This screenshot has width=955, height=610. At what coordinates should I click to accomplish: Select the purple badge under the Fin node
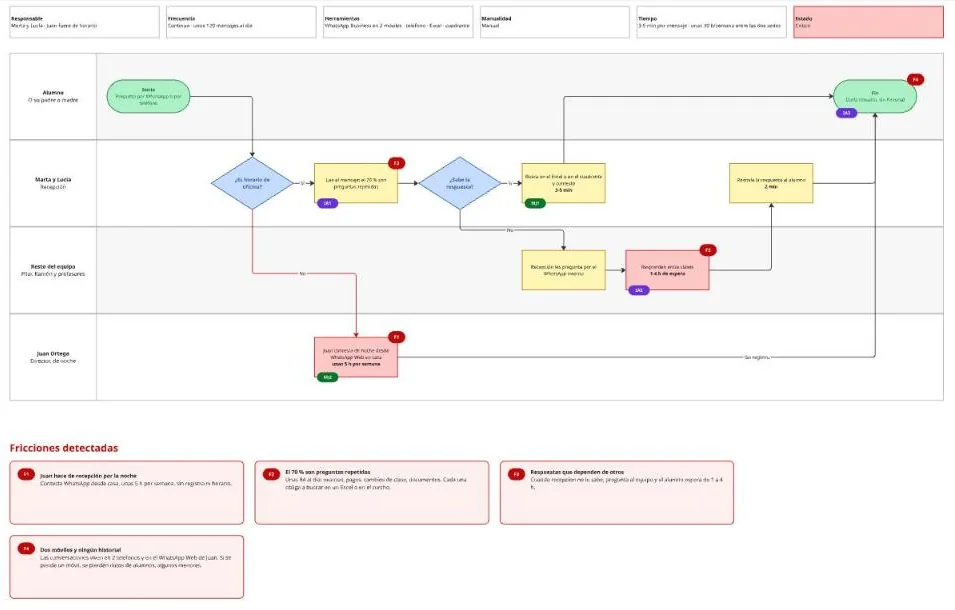pyautogui.click(x=846, y=113)
